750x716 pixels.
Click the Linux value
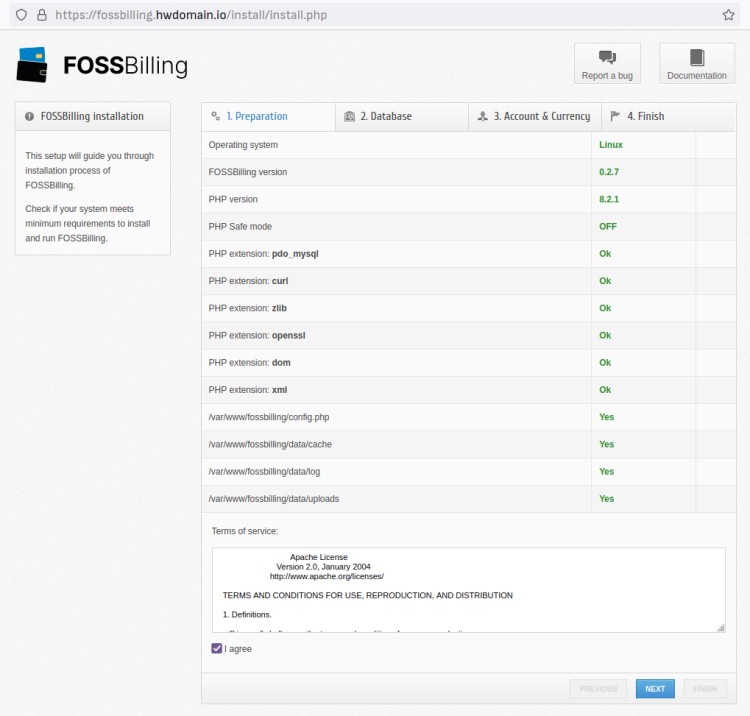(611, 145)
